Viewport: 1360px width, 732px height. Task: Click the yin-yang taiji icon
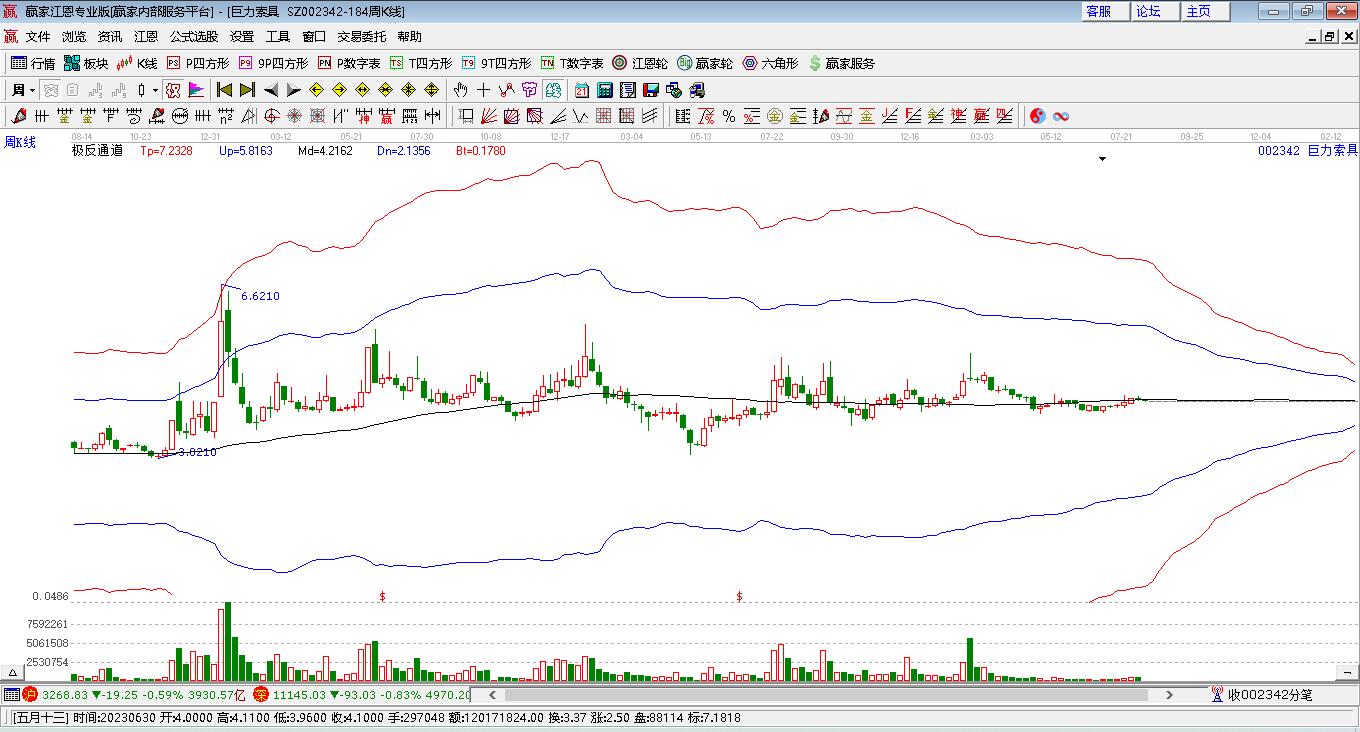pos(1037,116)
